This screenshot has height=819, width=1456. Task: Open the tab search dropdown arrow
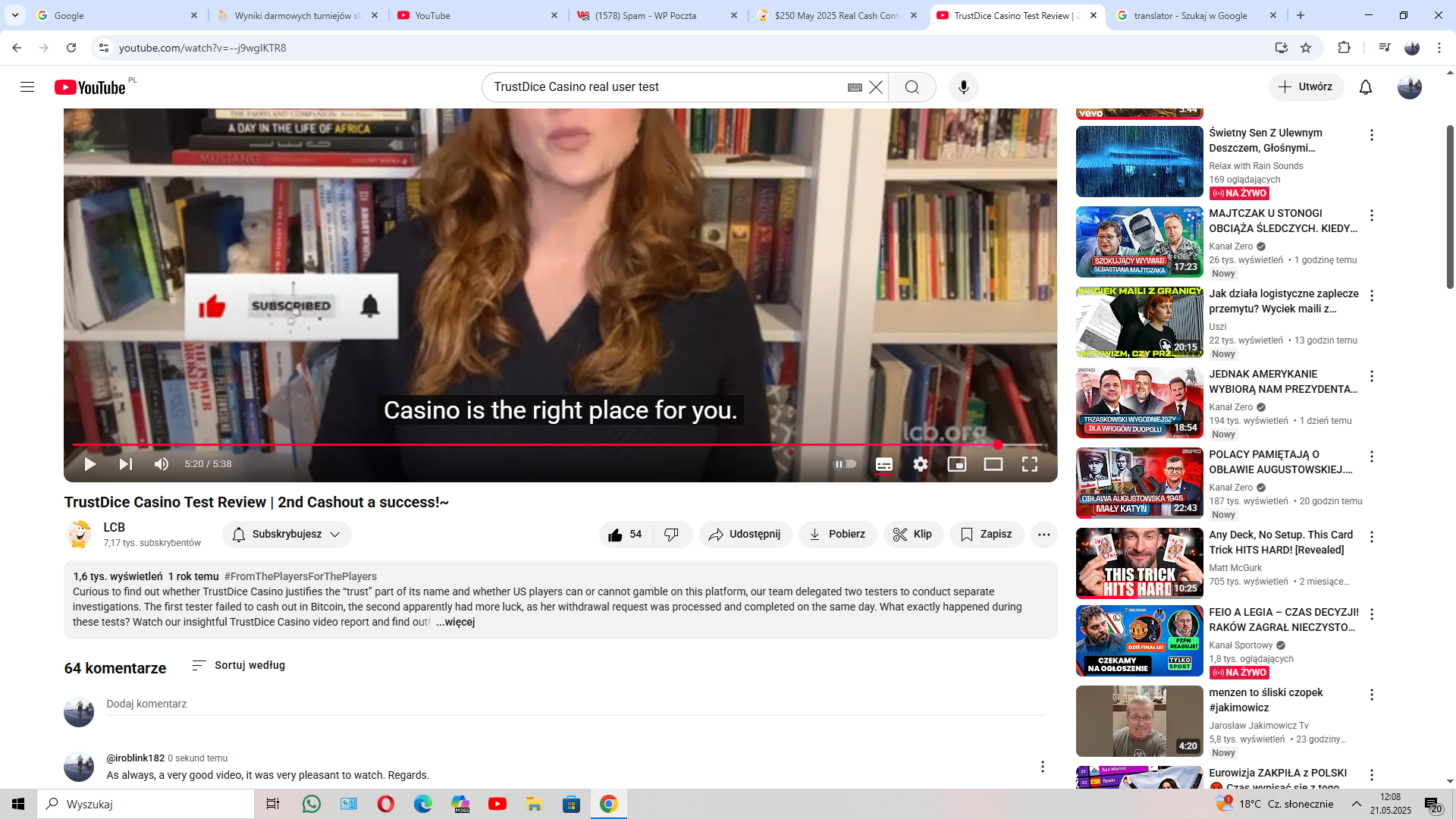[x=15, y=15]
